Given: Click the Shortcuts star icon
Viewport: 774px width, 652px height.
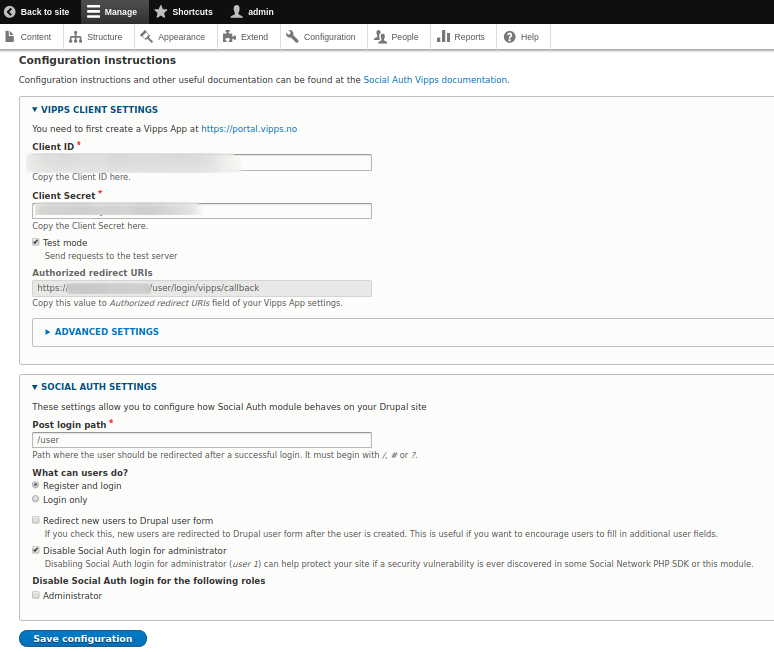Looking at the screenshot, I should (x=160, y=11).
